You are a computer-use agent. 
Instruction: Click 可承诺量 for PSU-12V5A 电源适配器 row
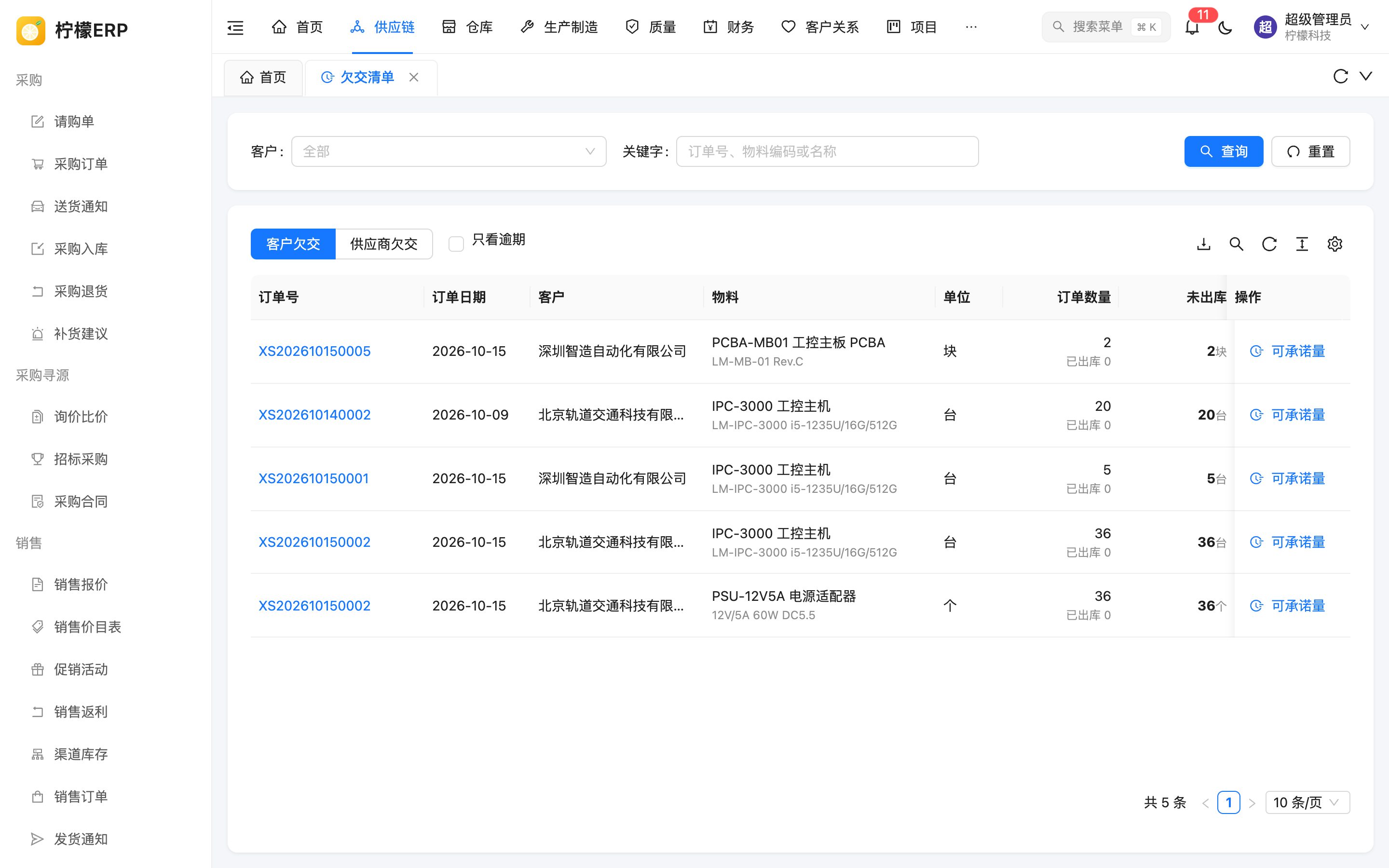[1287, 606]
